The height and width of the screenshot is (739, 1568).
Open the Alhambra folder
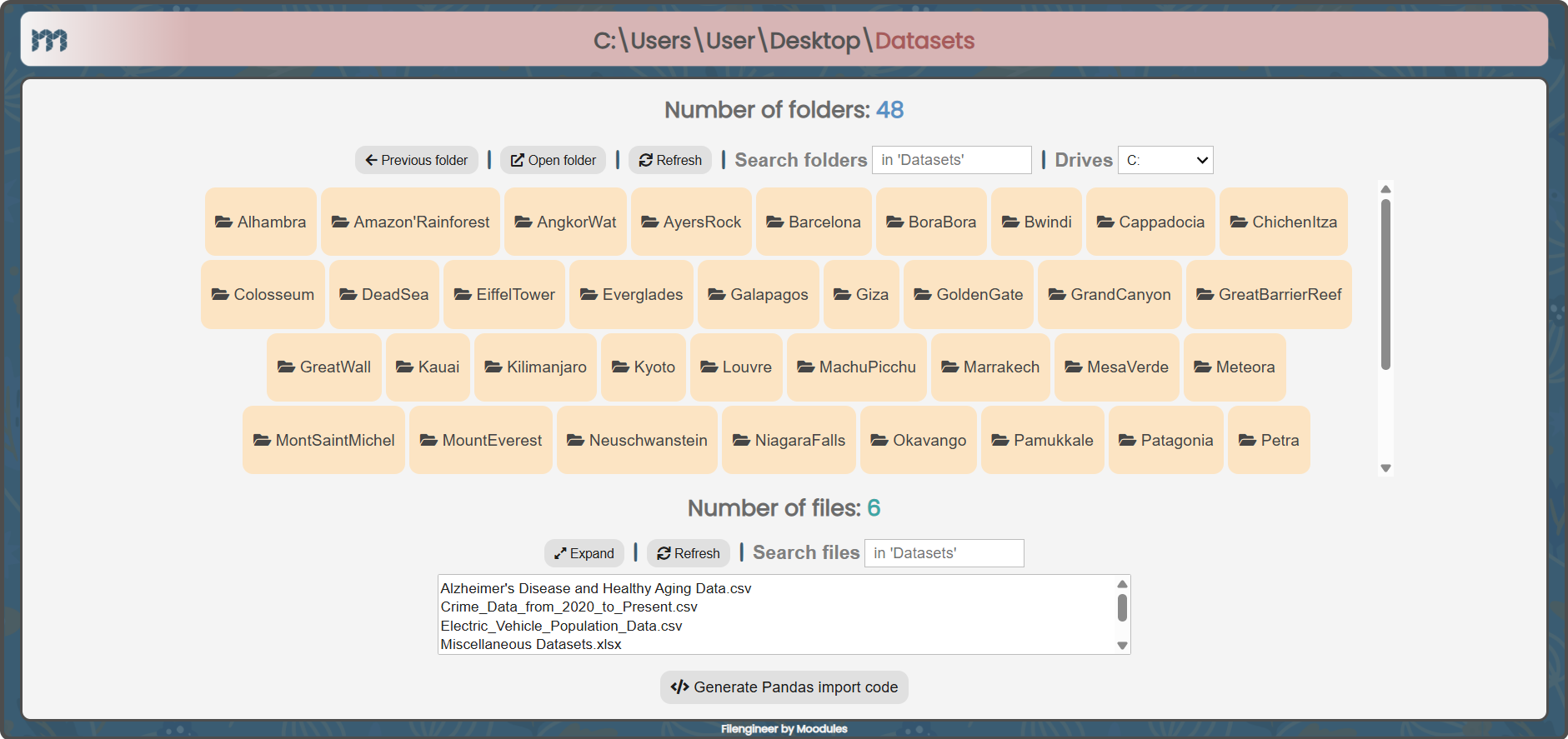261,222
